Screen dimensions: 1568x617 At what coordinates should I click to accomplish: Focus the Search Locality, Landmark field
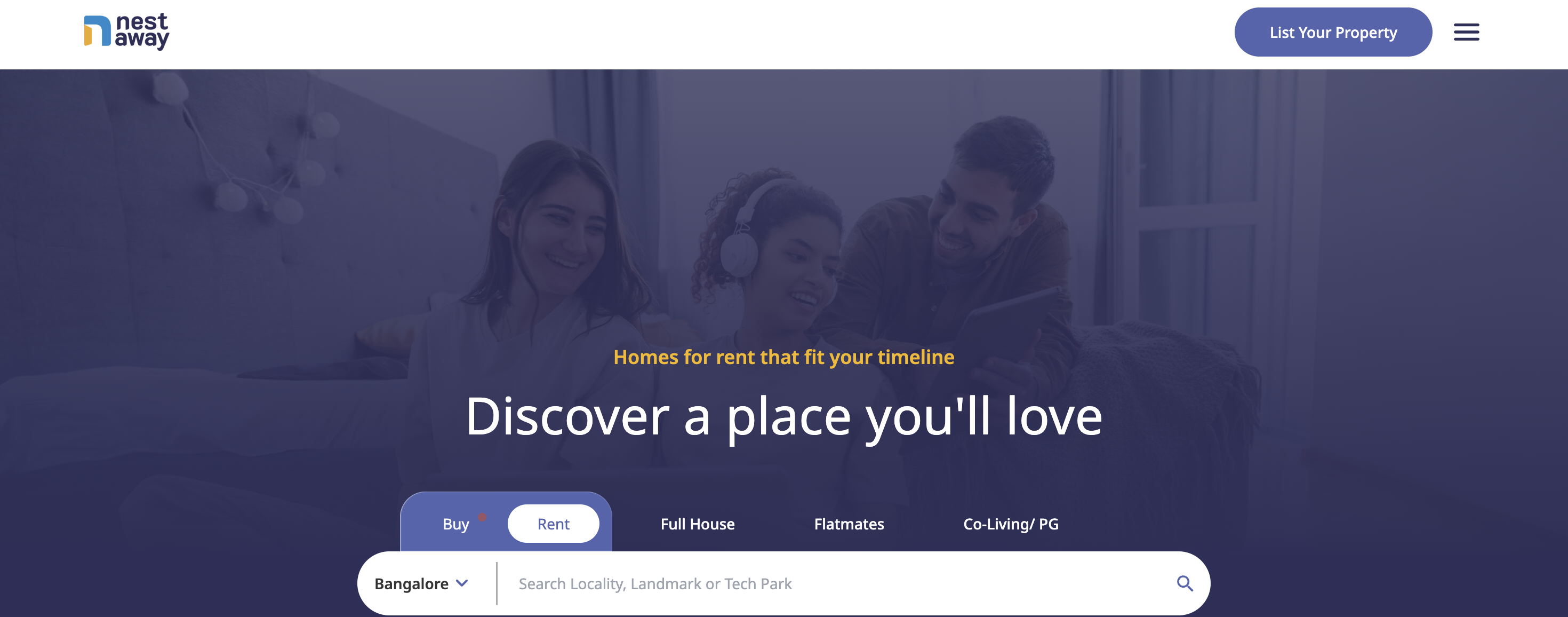837,583
